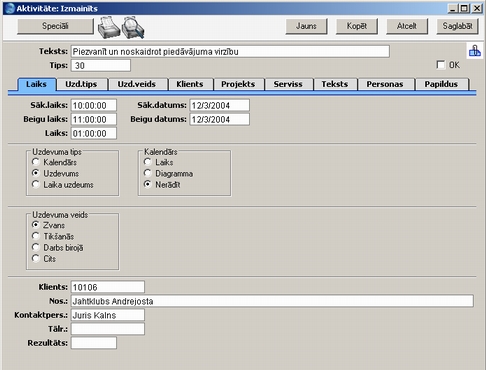This screenshot has width=486, height=370.
Task: Click Kontaktpers. field Juris Kalns
Action: point(108,315)
